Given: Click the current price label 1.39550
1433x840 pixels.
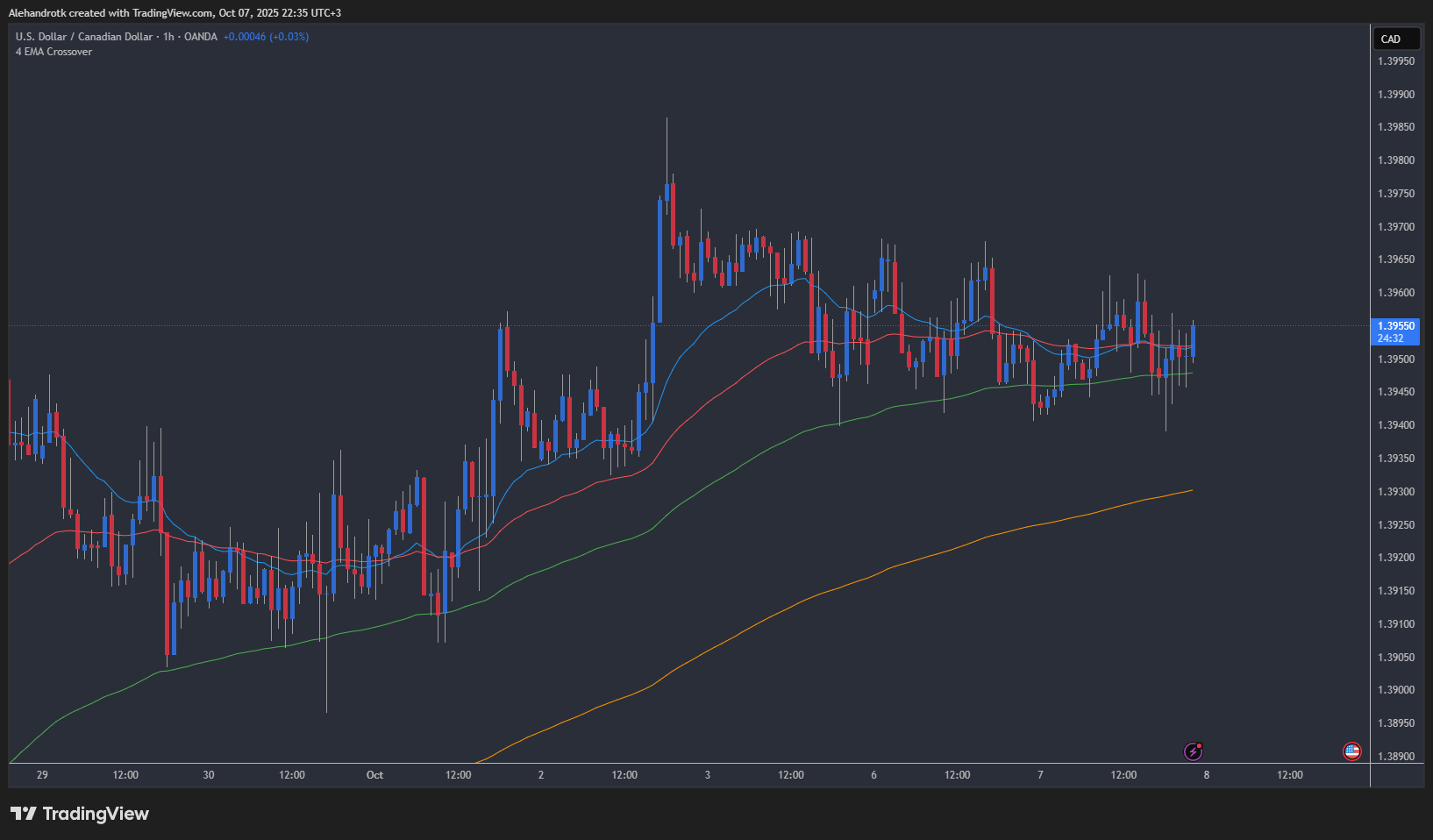Looking at the screenshot, I should pos(1395,326).
